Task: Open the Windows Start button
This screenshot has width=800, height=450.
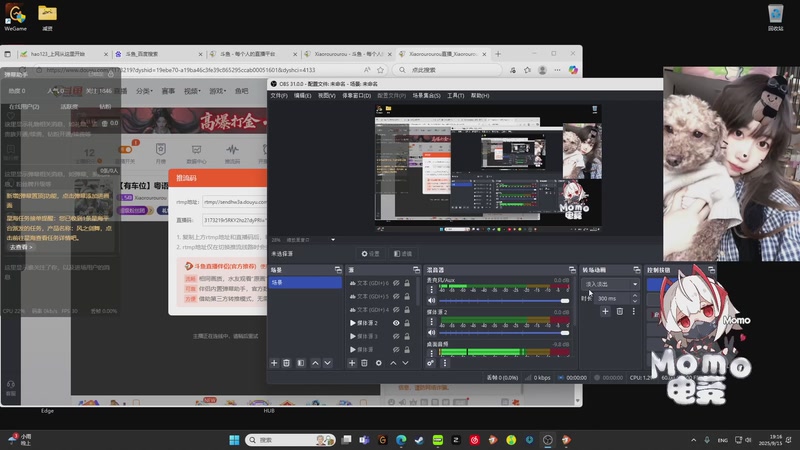Action: pos(234,440)
